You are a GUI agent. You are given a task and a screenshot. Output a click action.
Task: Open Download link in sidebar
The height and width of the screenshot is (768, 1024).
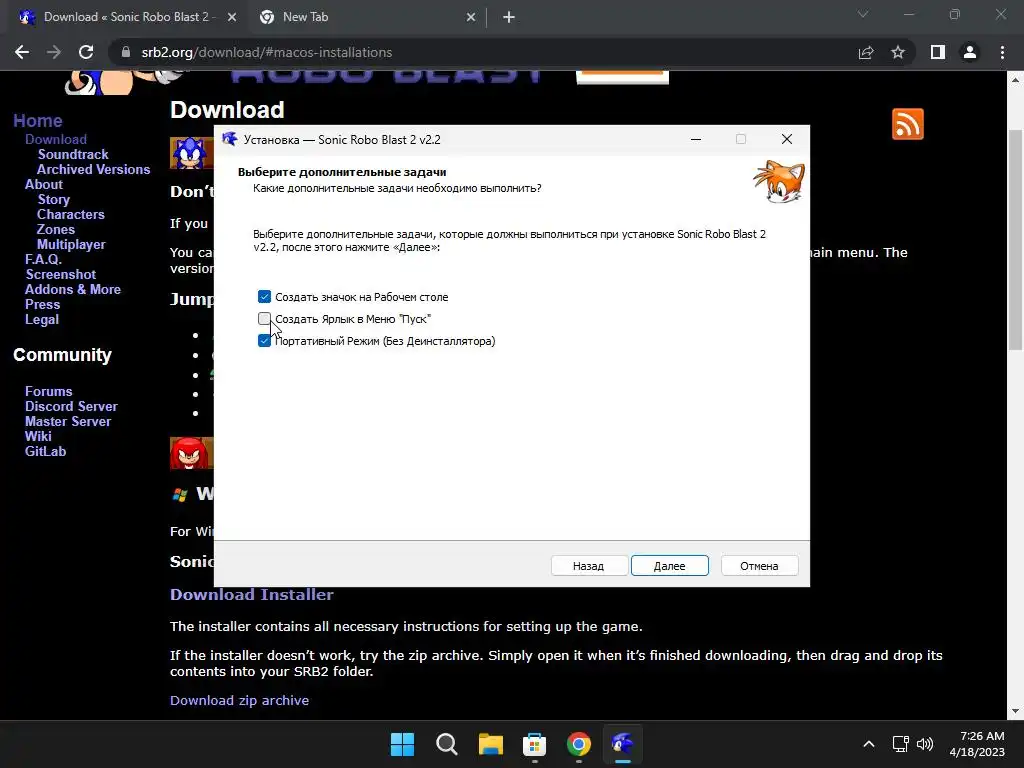click(56, 139)
